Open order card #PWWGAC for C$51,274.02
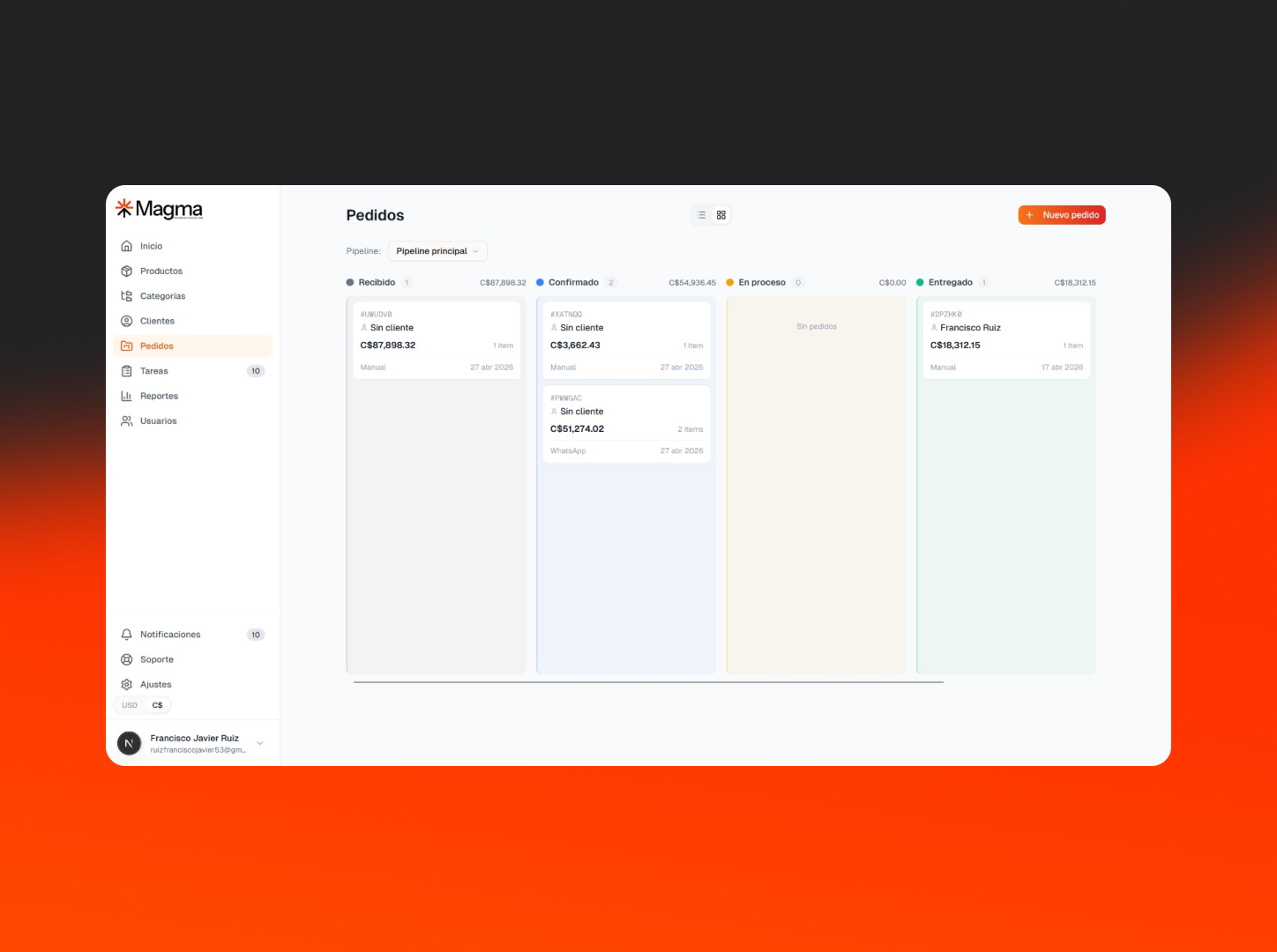 (626, 424)
